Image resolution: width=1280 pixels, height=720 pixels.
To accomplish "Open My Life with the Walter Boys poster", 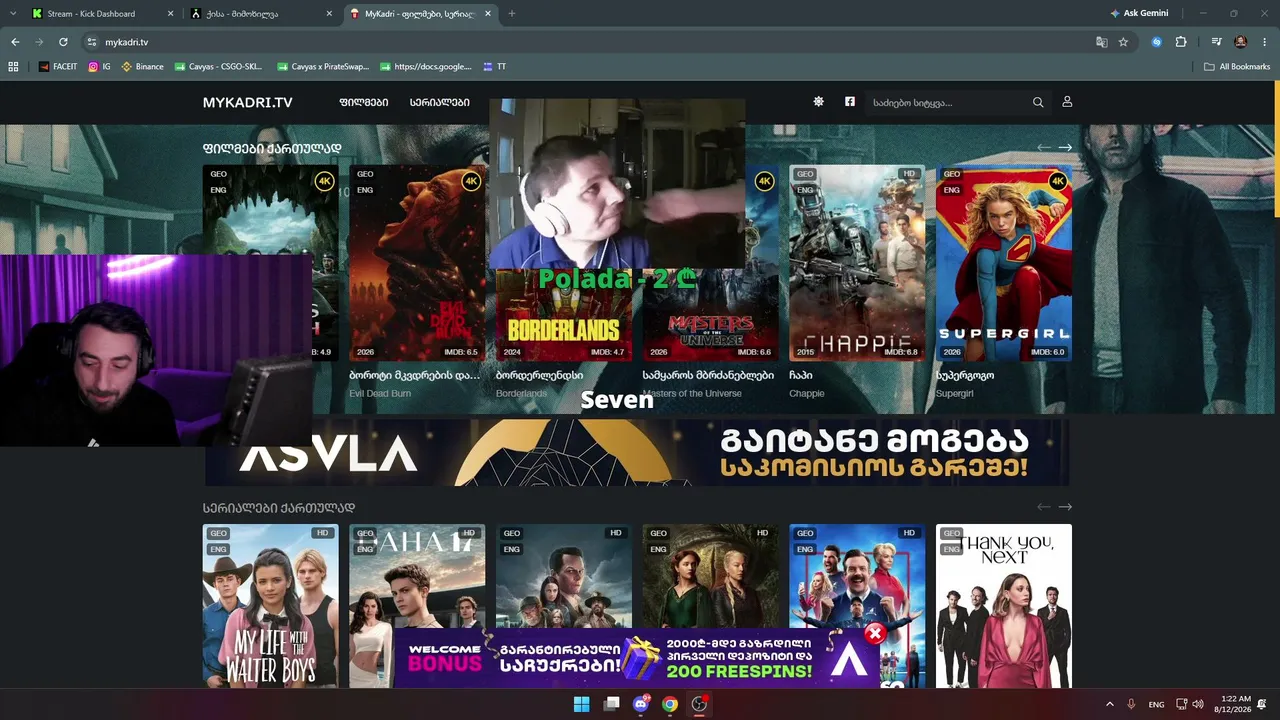I will 270,606.
